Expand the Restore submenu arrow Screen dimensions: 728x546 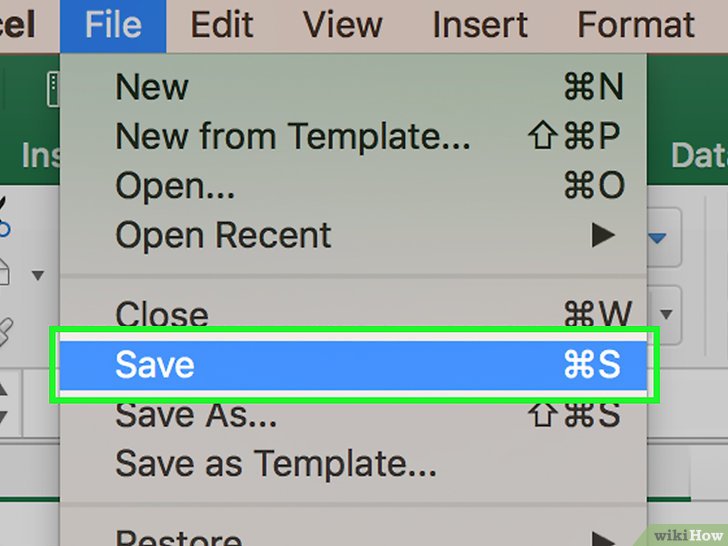pos(604,540)
